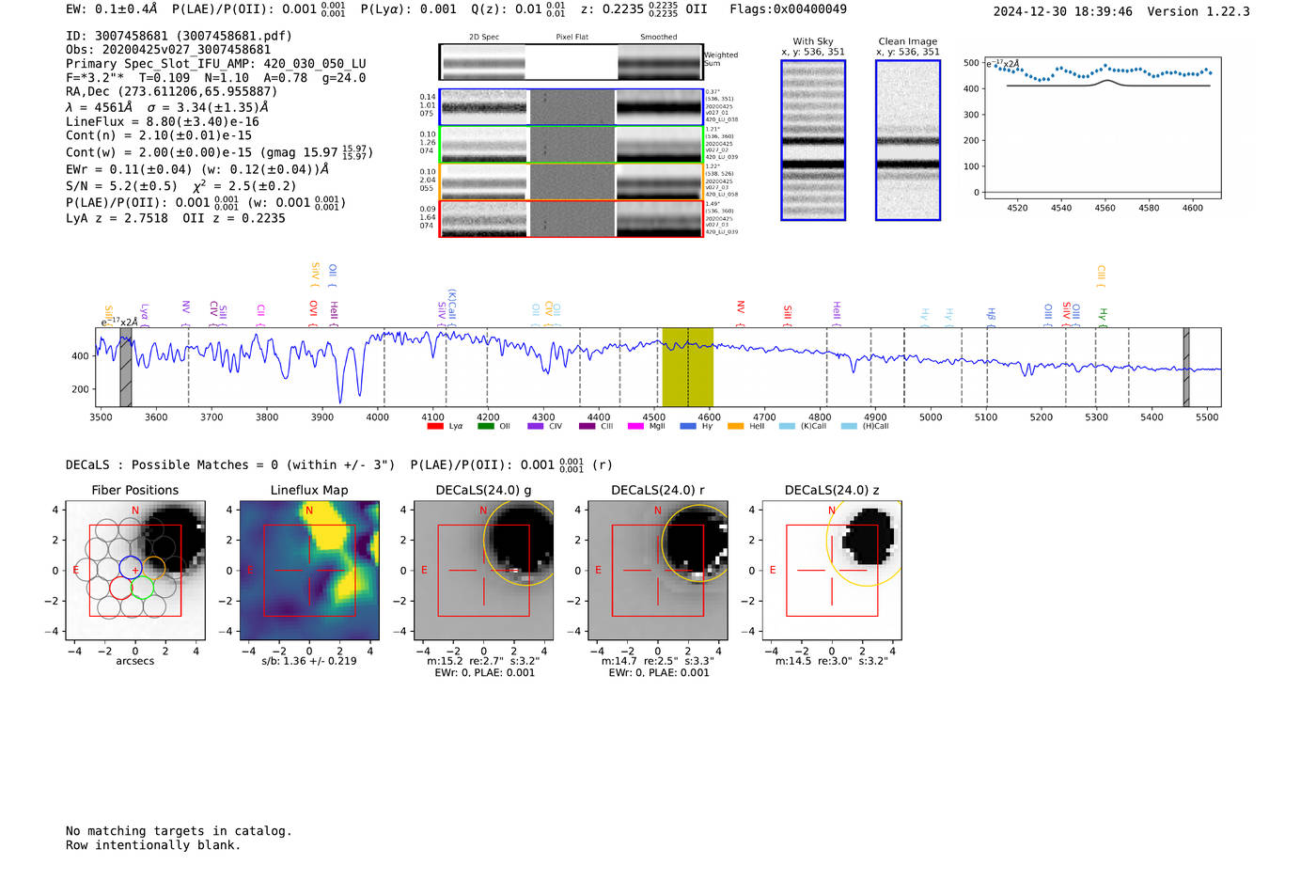Click the 'Row intentionally blank.' text
1316x896 pixels.
tap(153, 845)
